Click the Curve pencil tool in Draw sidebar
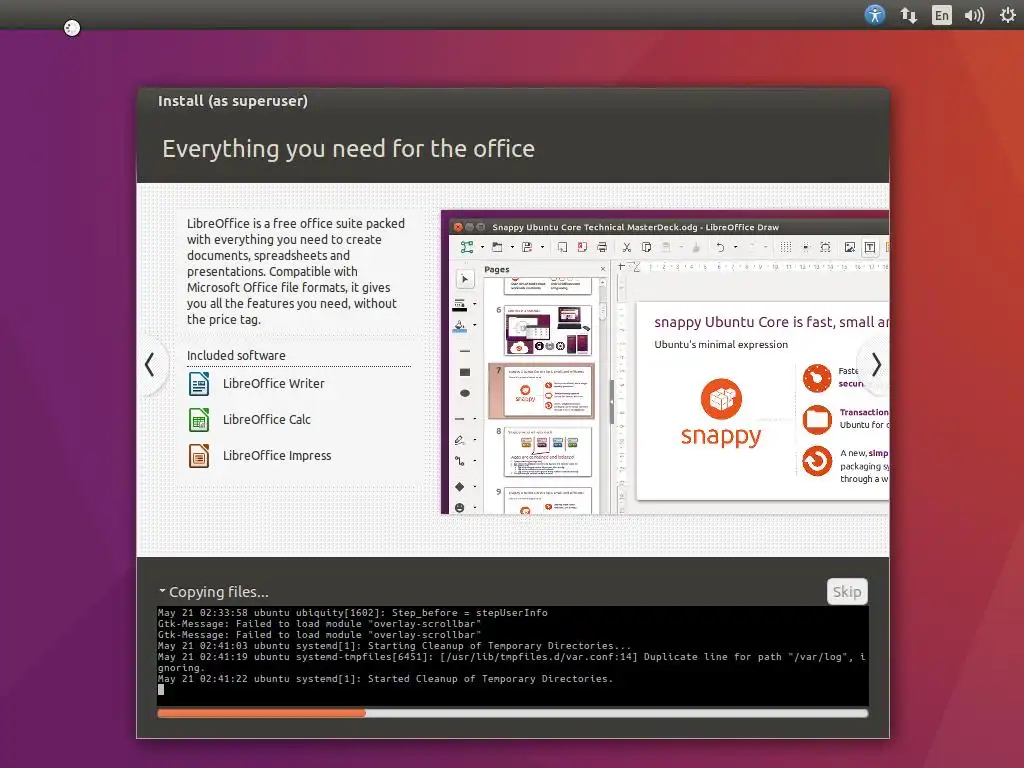1024x768 pixels. tap(460, 440)
